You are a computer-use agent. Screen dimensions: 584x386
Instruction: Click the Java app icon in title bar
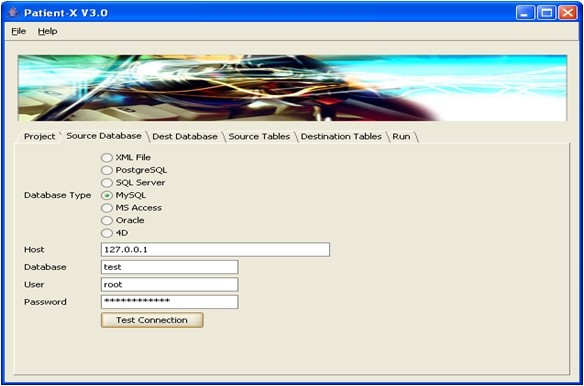point(13,13)
